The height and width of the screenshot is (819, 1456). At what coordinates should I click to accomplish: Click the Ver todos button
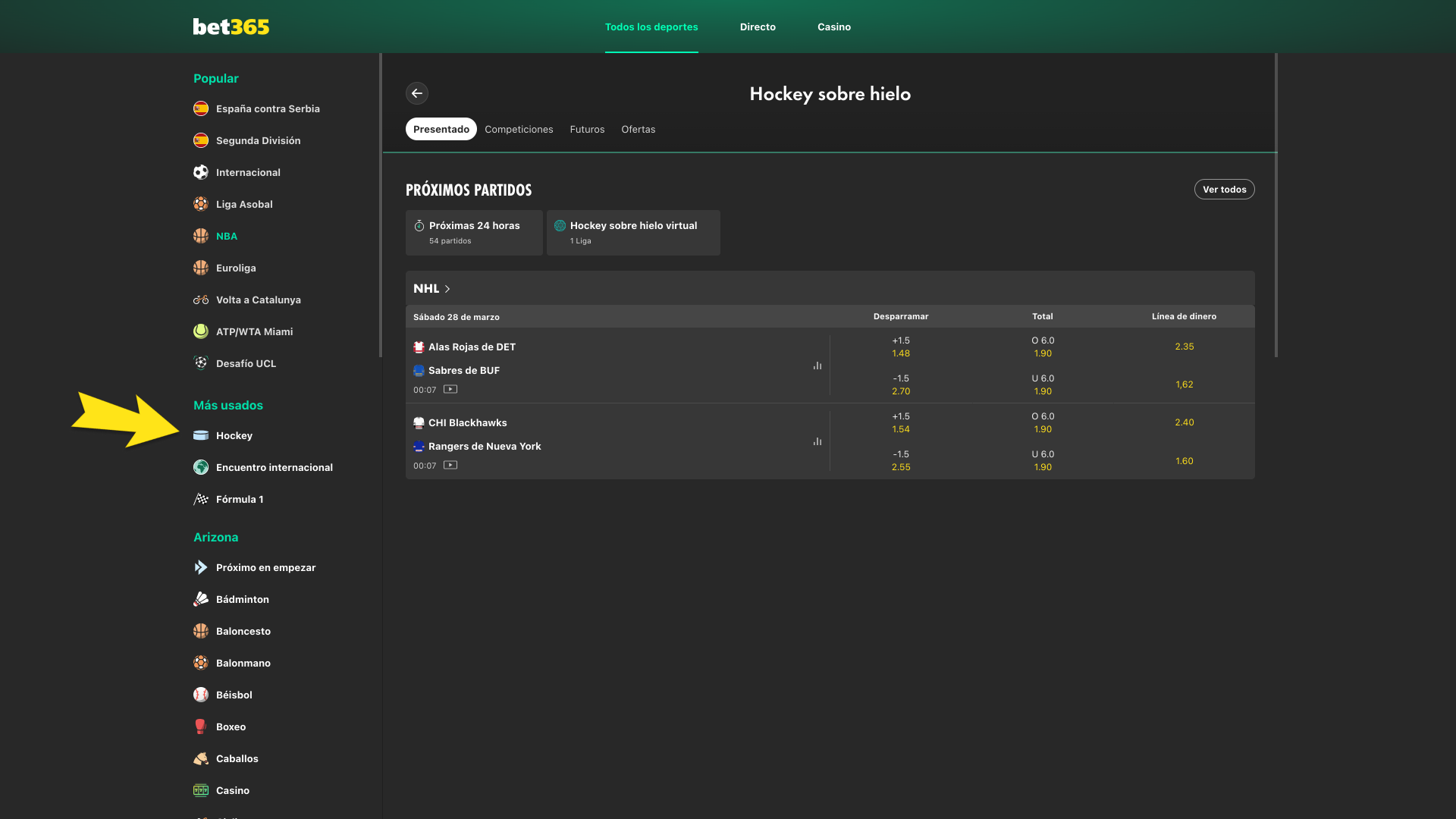1225,190
